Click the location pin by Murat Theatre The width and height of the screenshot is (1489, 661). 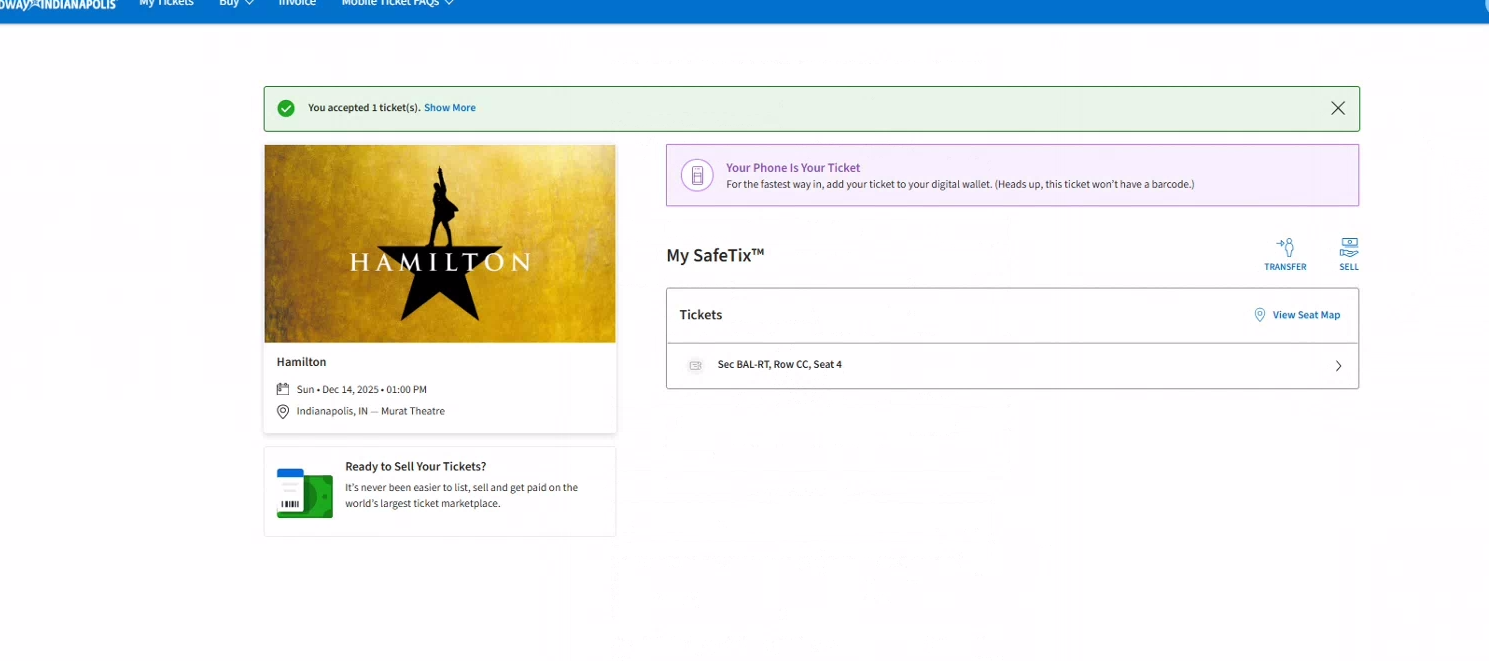point(283,412)
